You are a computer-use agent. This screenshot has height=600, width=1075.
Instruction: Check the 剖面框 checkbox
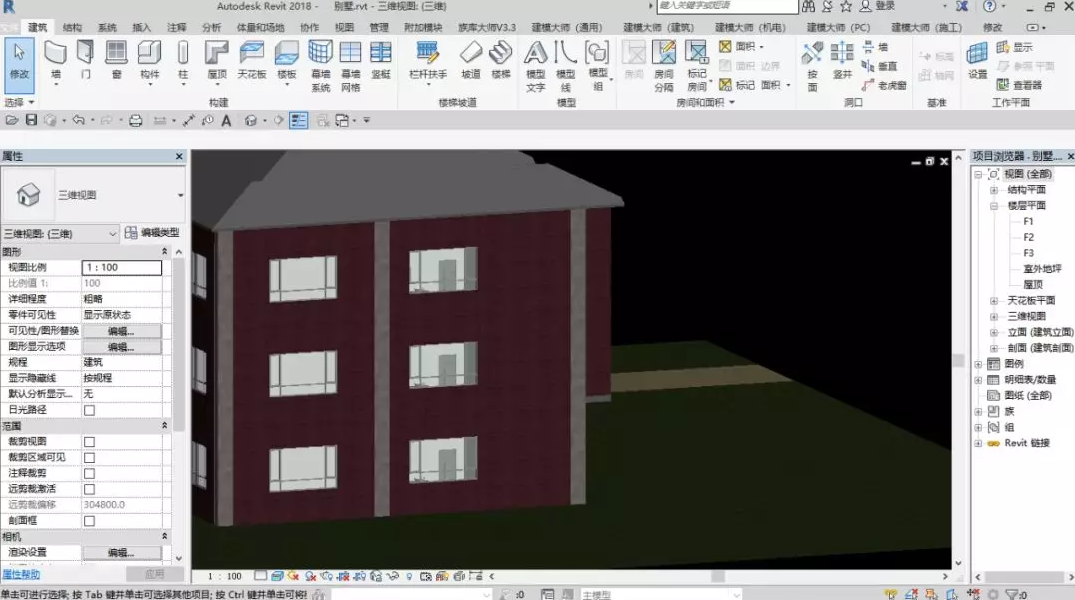click(89, 521)
